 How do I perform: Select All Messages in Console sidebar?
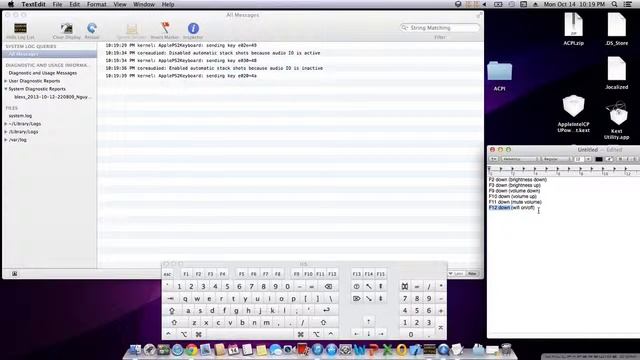49,54
